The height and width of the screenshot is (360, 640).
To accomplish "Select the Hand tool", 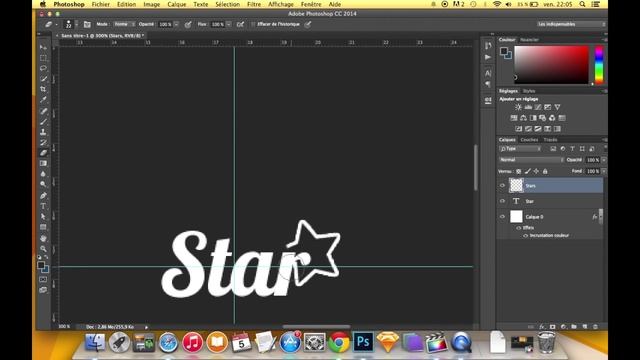I will pyautogui.click(x=43, y=238).
